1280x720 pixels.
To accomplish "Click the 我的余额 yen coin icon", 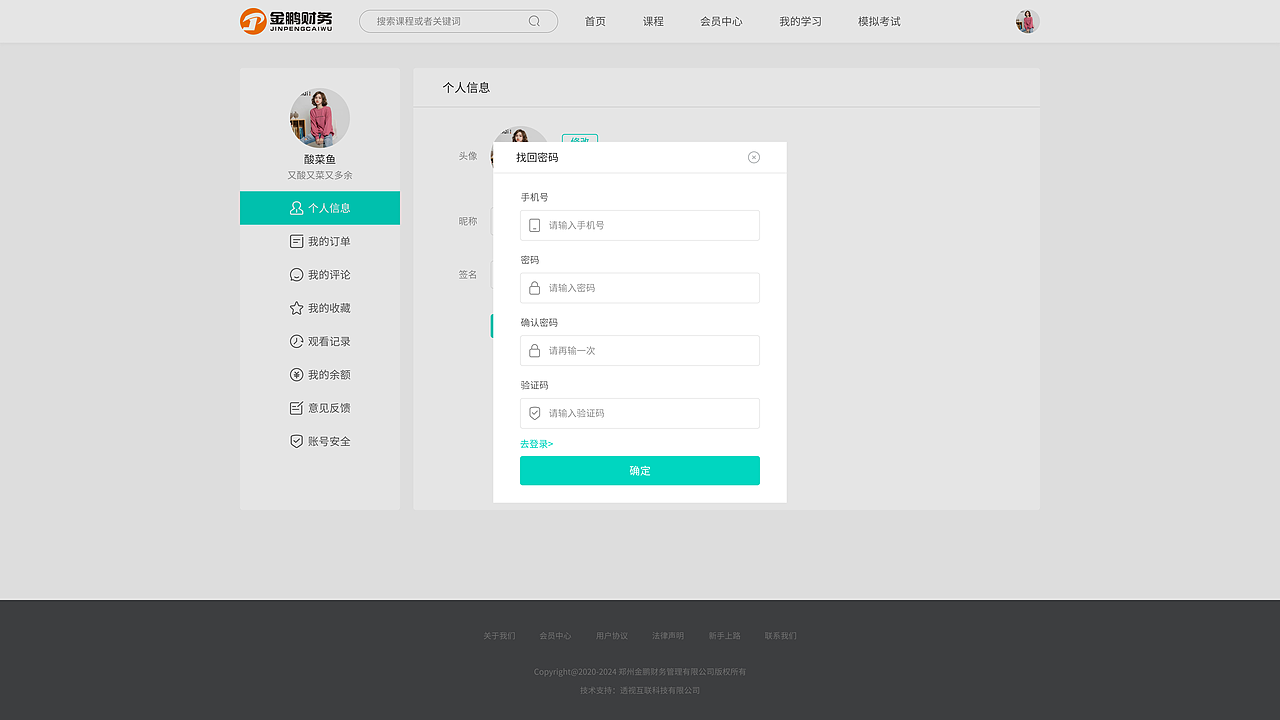I will (296, 375).
